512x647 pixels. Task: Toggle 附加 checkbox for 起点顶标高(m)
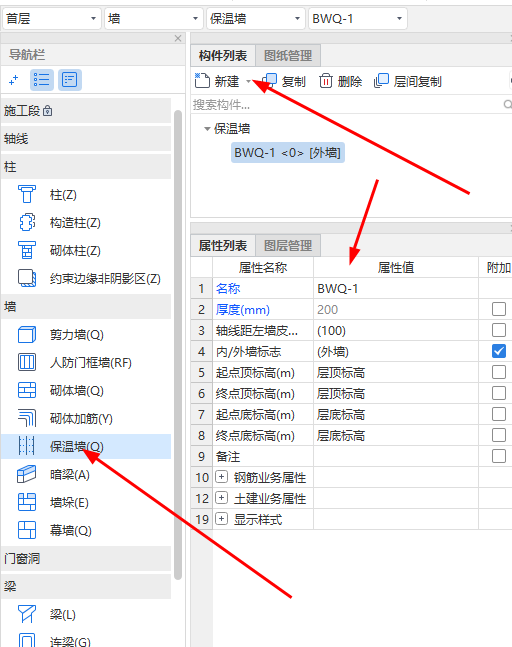499,372
